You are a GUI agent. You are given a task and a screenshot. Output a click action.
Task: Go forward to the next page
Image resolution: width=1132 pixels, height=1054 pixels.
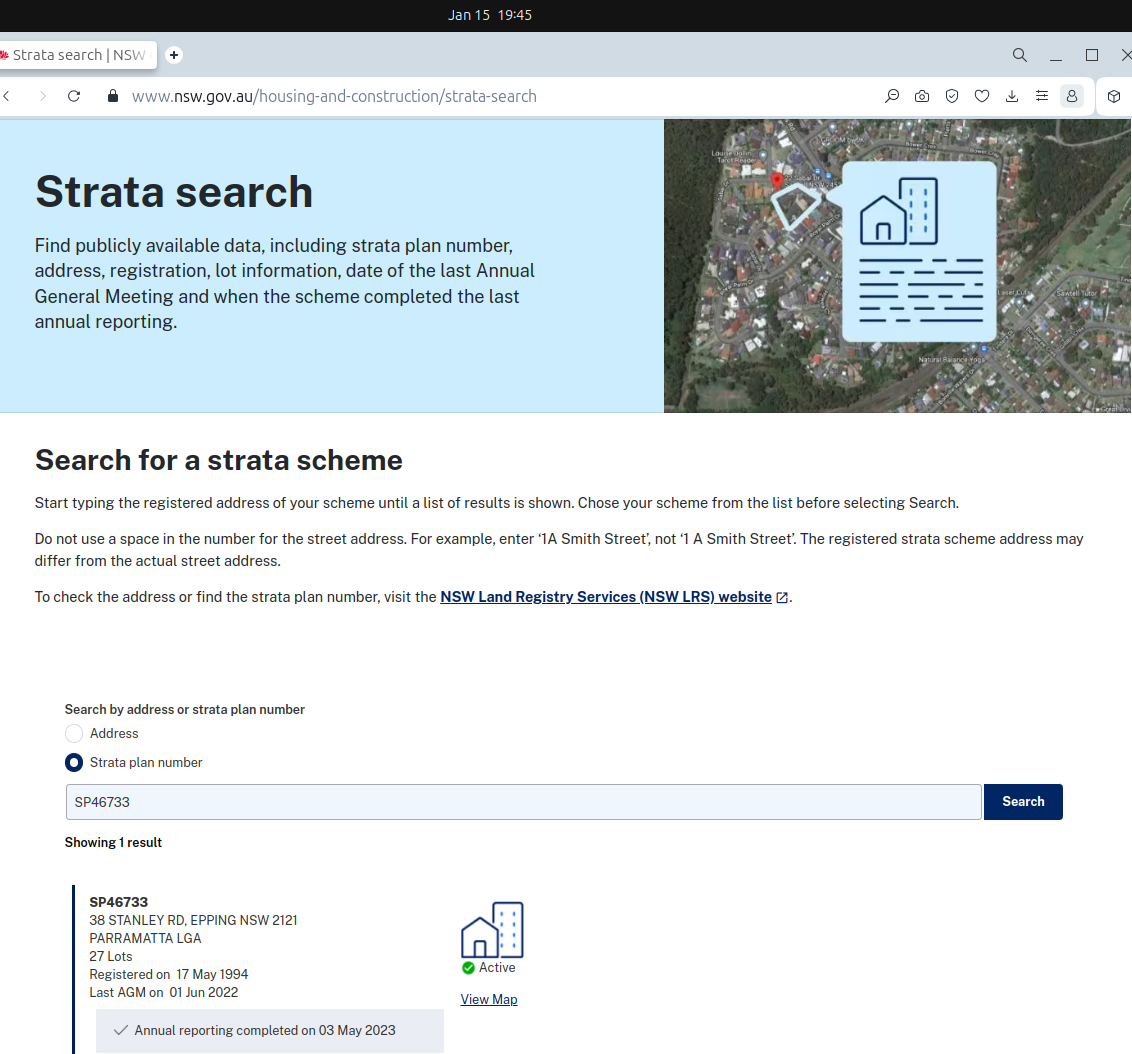point(43,96)
